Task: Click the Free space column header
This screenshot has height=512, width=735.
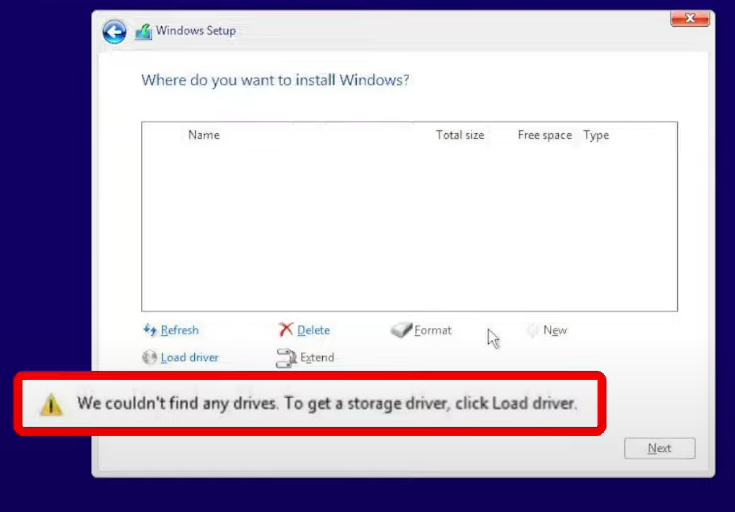Action: pos(545,135)
